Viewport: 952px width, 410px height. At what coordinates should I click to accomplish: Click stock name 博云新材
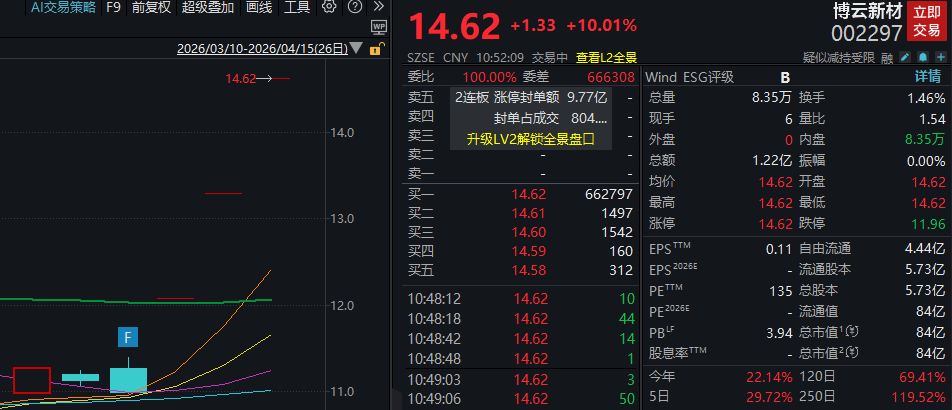(x=867, y=11)
